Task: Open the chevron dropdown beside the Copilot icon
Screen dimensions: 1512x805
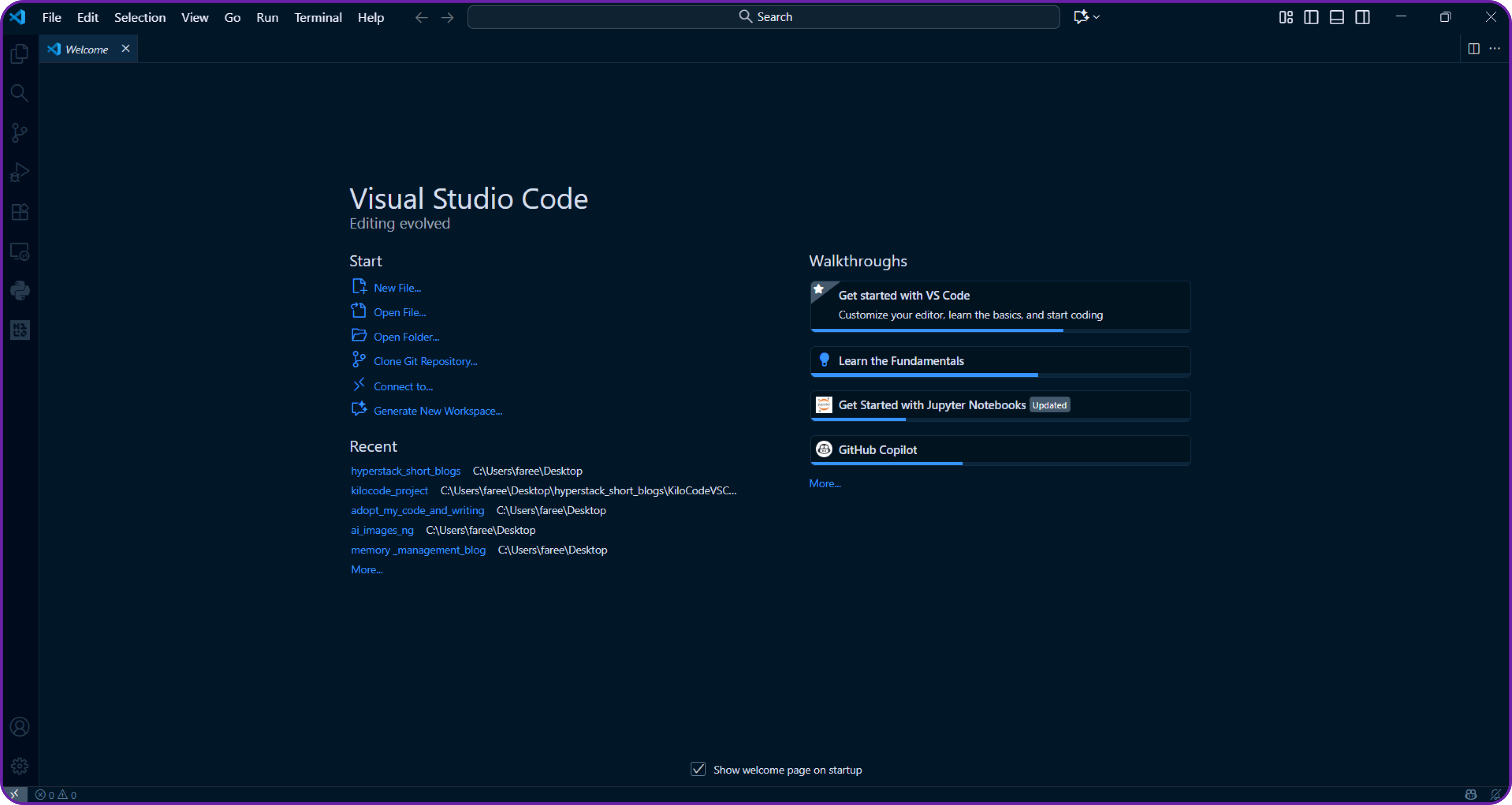Action: [1097, 17]
